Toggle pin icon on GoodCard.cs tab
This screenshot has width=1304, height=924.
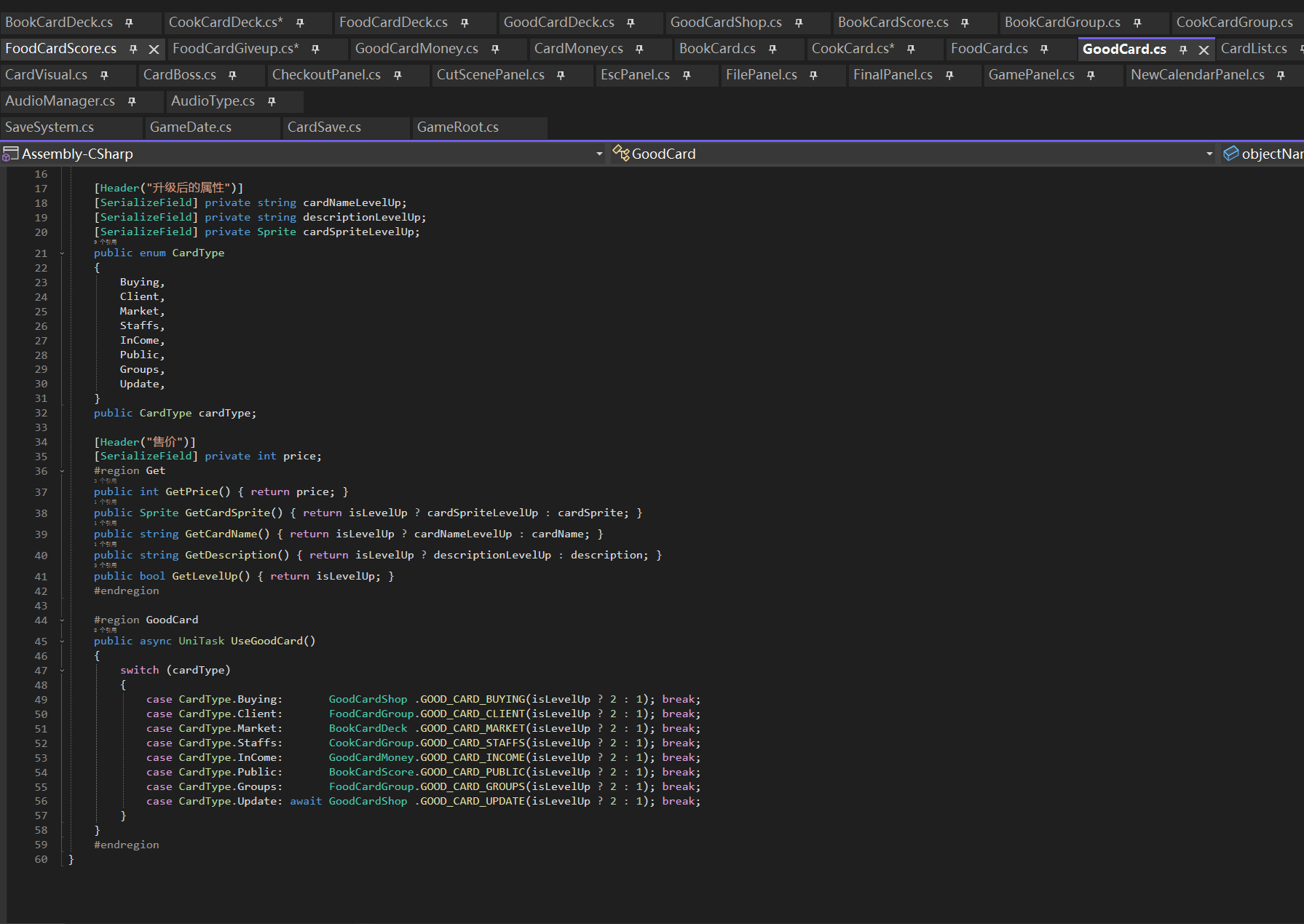coord(1183,50)
